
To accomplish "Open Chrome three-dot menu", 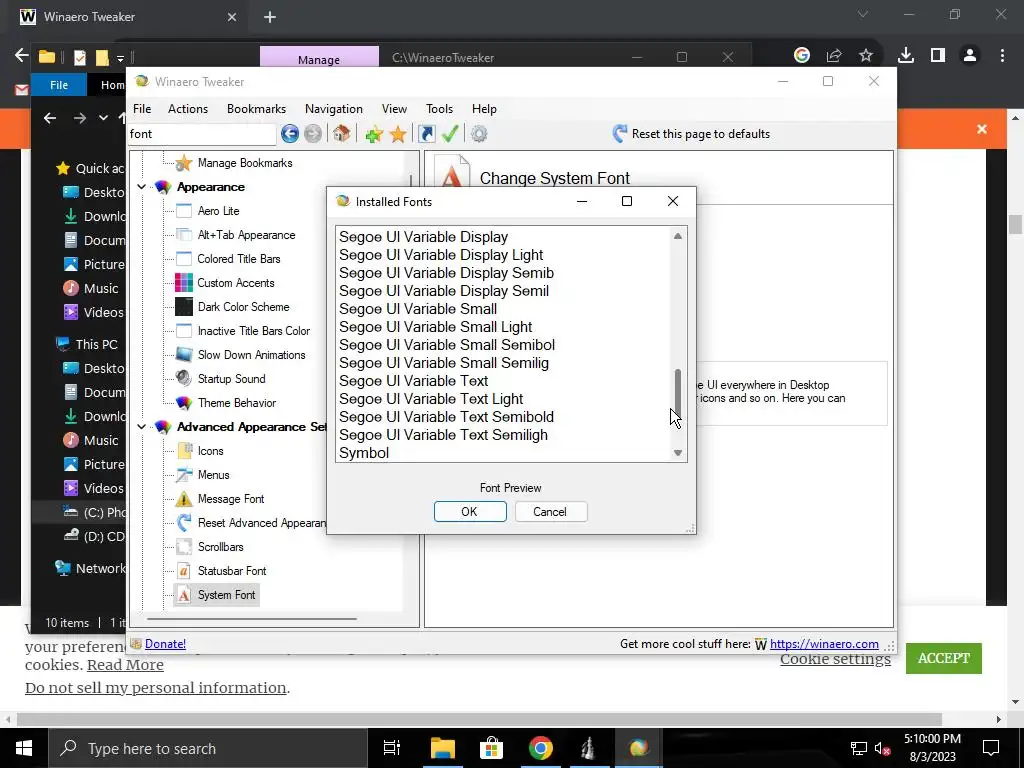I will click(x=1002, y=56).
